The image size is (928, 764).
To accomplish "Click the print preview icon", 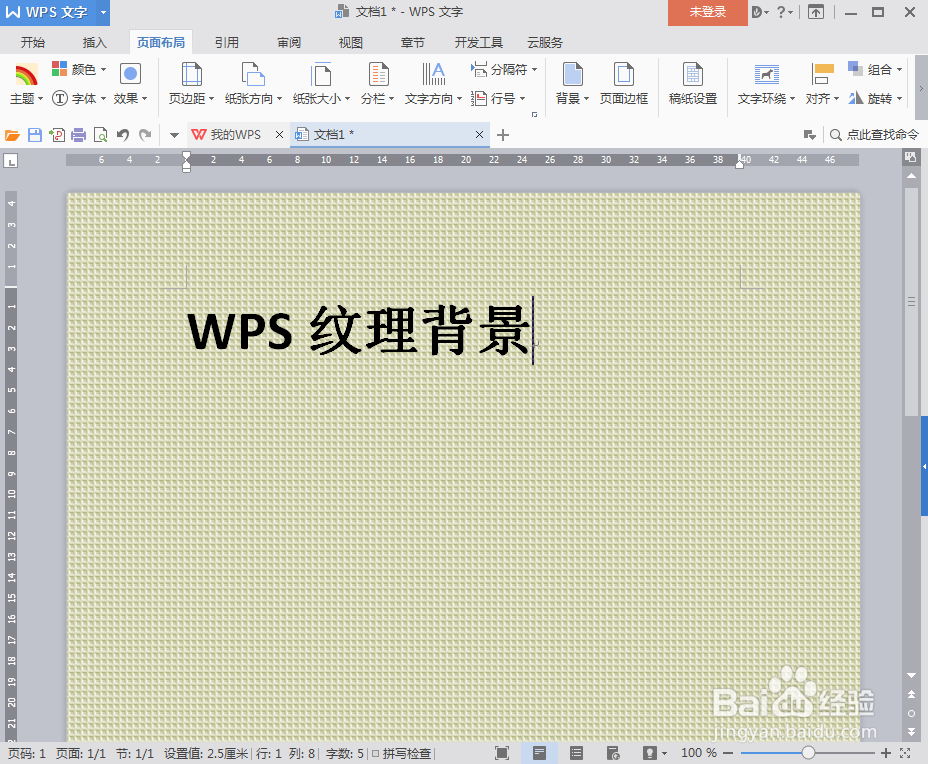I will click(101, 136).
